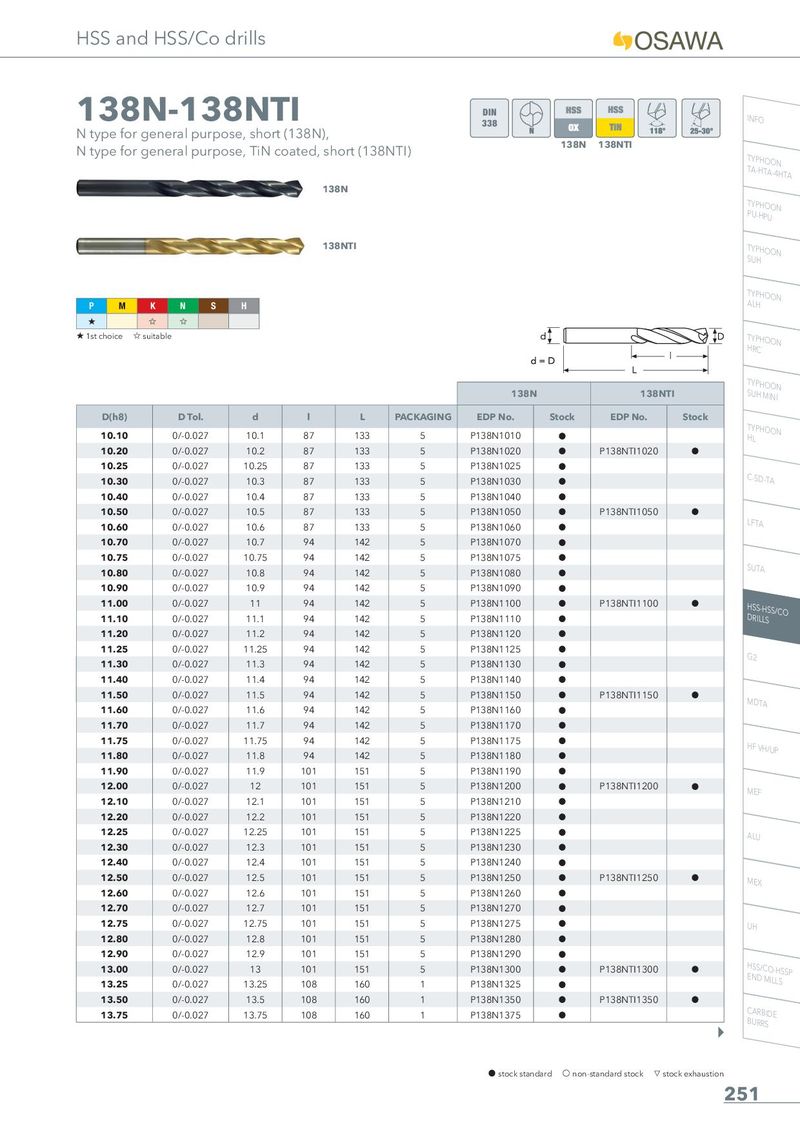
Task: Open the SUTA side tab
Action: (770, 569)
